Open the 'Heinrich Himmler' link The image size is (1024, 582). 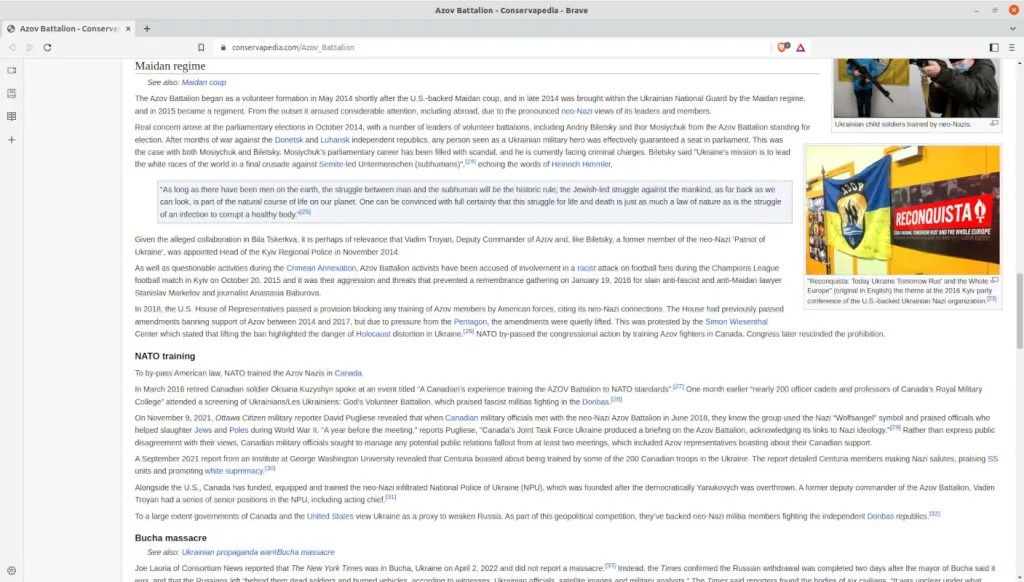(581, 163)
